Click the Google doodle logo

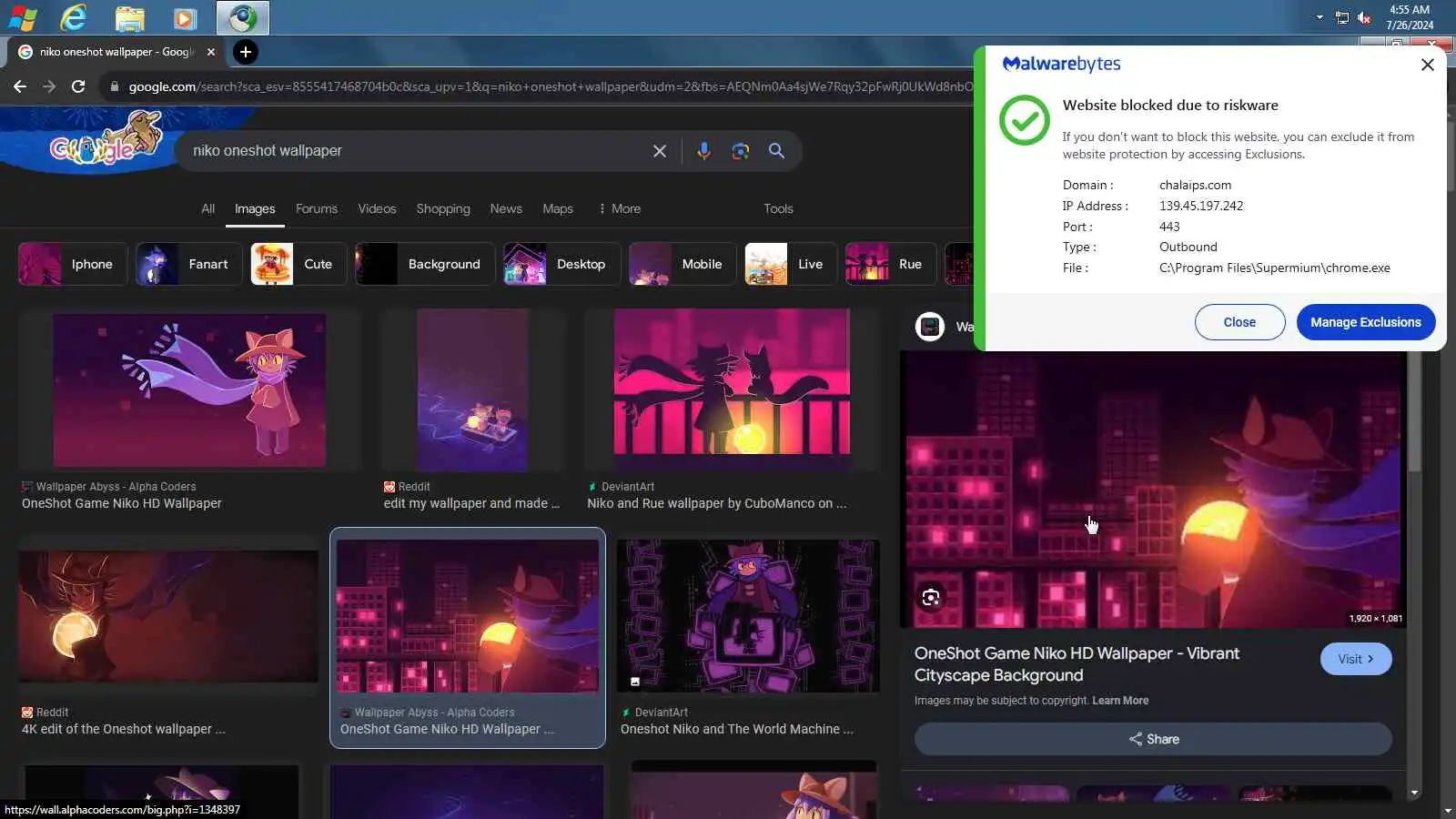click(x=106, y=138)
